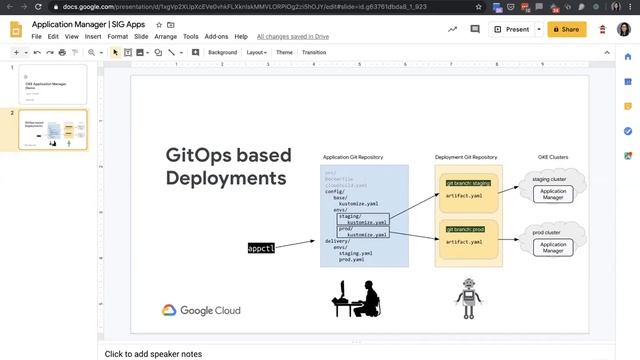
Task: Expand the line type dropdown arrow
Action: point(181,53)
